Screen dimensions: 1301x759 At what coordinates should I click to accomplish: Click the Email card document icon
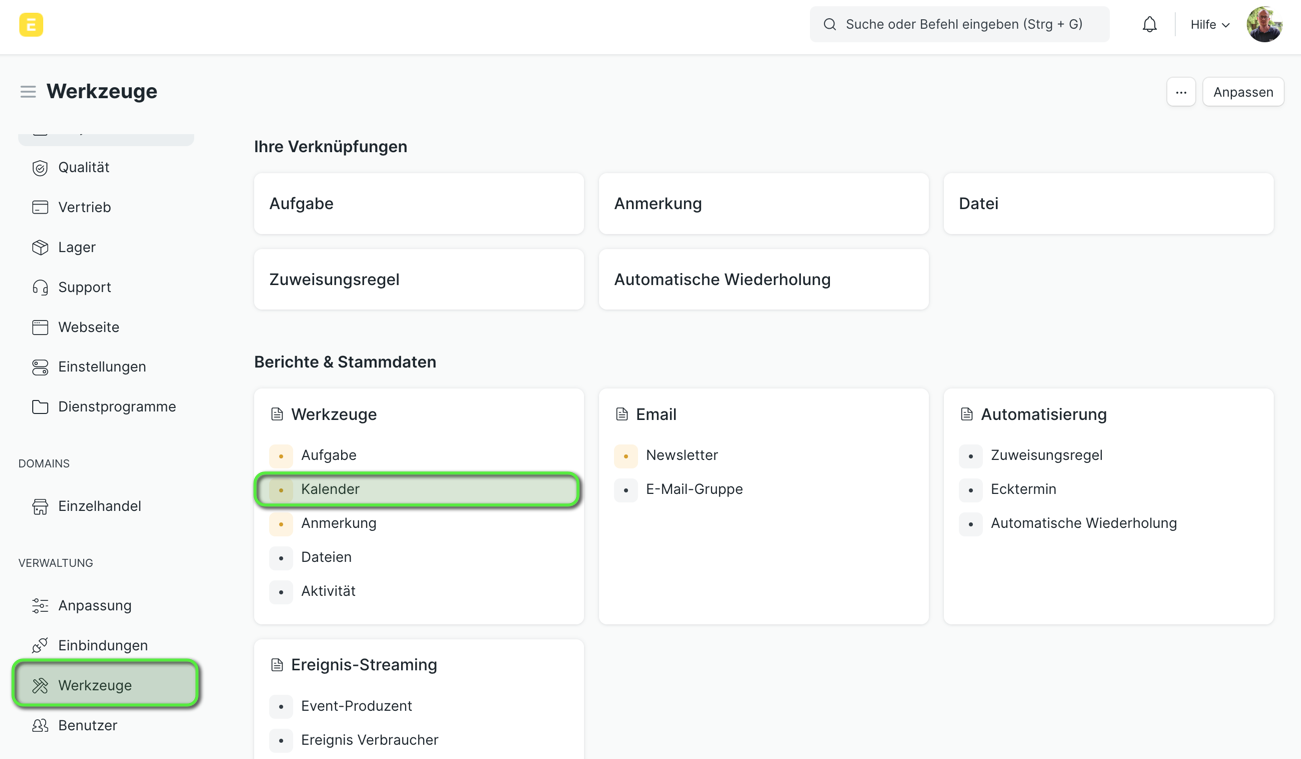(x=622, y=414)
